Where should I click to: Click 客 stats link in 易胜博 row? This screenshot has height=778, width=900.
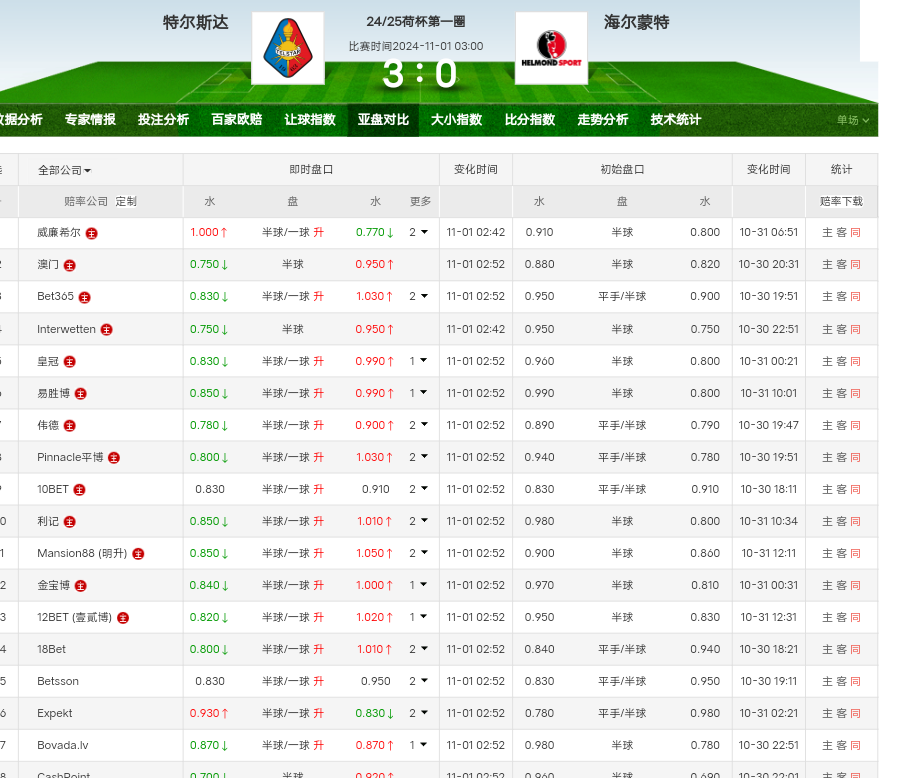click(x=841, y=393)
